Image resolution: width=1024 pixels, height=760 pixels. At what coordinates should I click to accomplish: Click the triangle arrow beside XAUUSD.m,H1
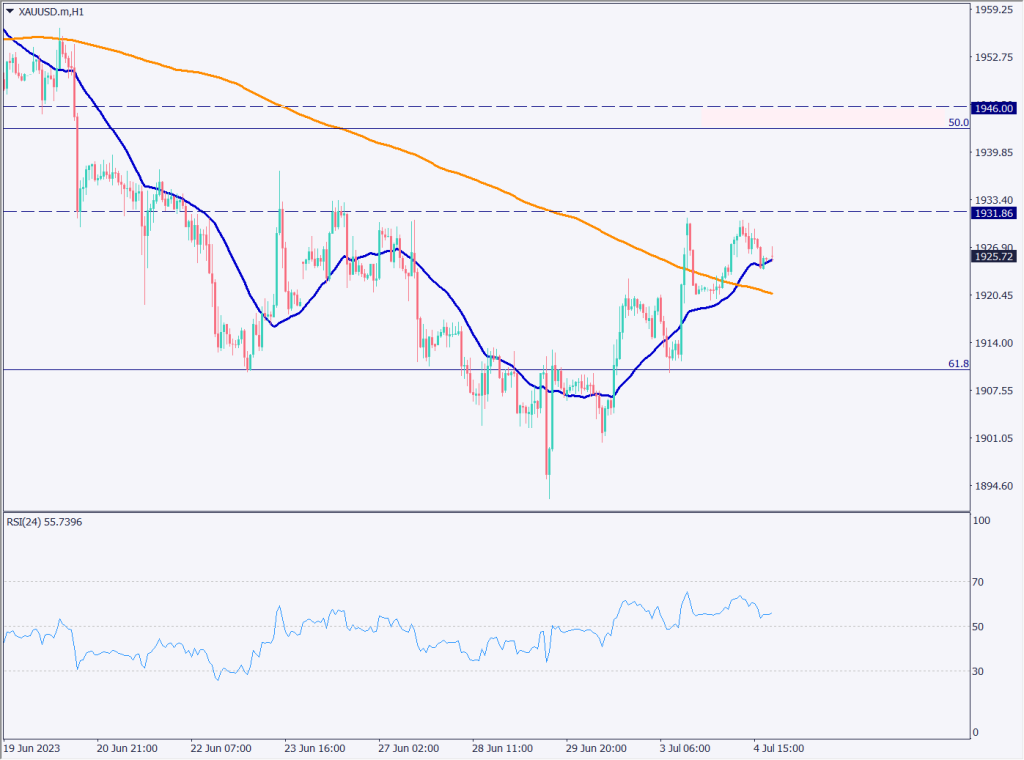click(x=10, y=11)
